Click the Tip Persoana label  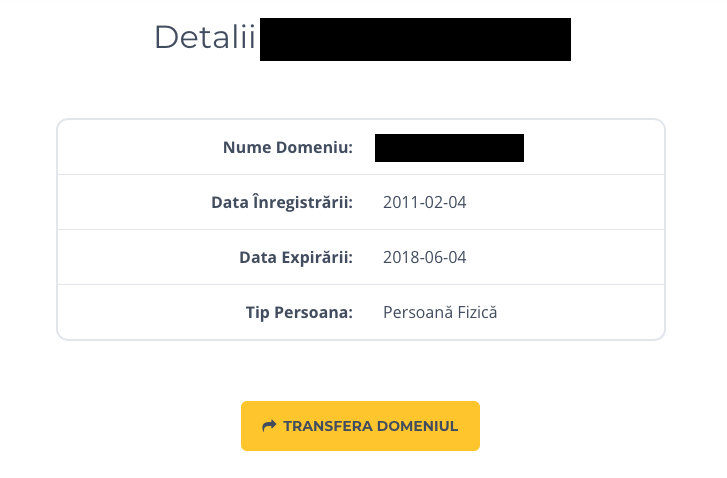(x=299, y=313)
